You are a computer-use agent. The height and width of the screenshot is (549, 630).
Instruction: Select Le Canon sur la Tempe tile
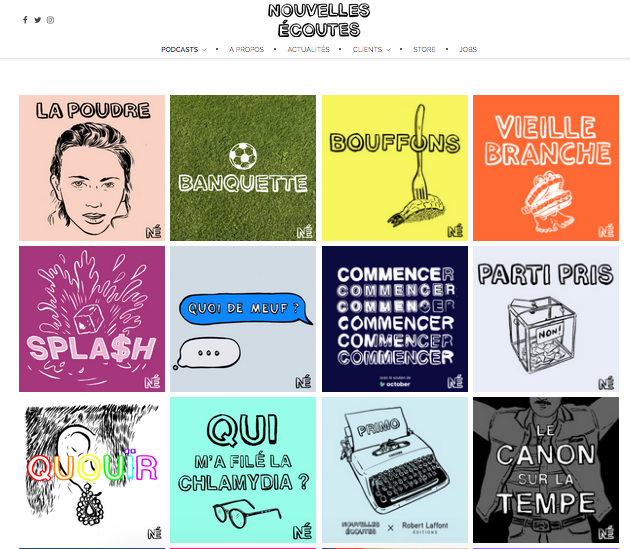click(x=546, y=470)
